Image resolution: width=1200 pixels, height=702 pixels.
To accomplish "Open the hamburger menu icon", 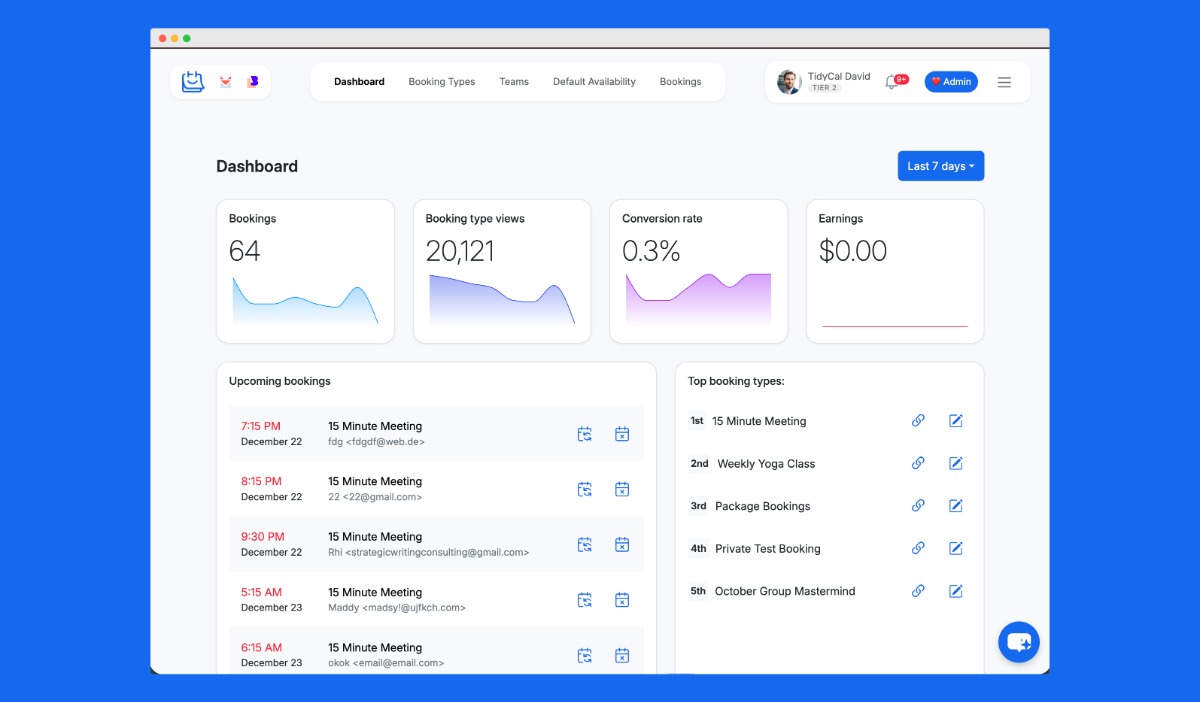I will coord(1004,82).
